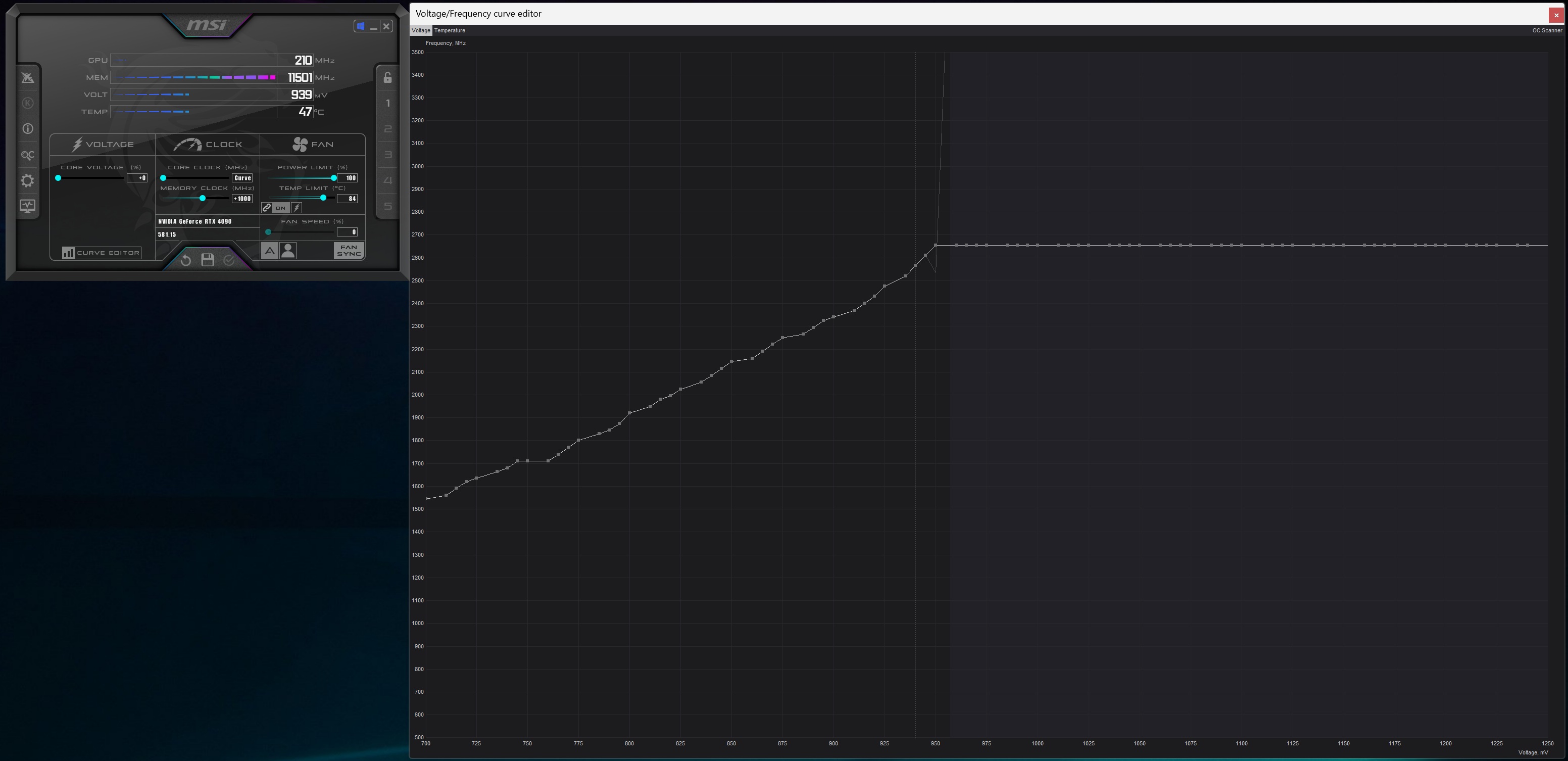Switch to the Temperature tab in curve editor

click(x=449, y=30)
